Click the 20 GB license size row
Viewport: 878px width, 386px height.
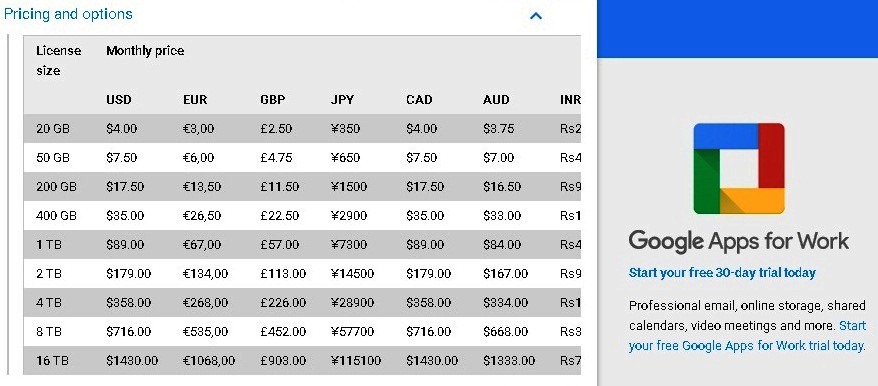click(302, 128)
